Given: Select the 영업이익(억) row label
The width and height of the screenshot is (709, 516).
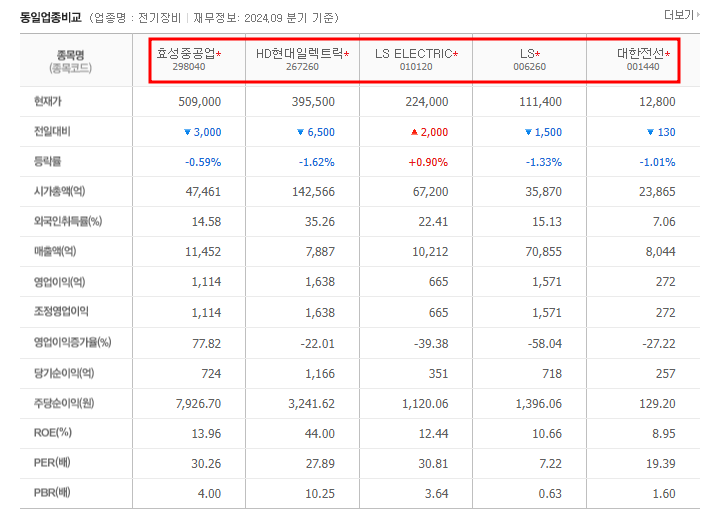Looking at the screenshot, I should click(x=59, y=282).
